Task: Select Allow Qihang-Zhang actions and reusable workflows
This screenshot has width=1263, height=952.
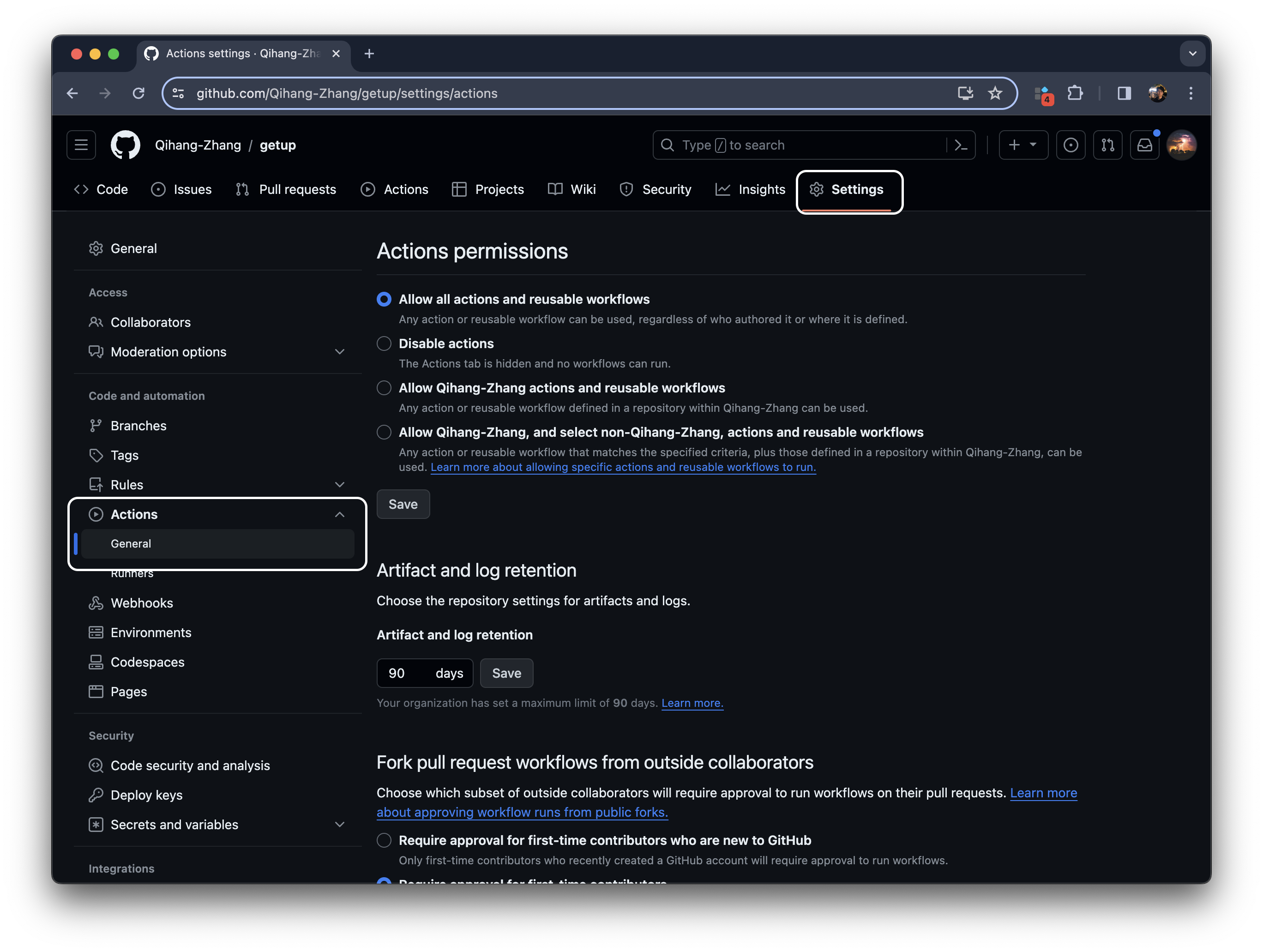Action: (x=384, y=388)
